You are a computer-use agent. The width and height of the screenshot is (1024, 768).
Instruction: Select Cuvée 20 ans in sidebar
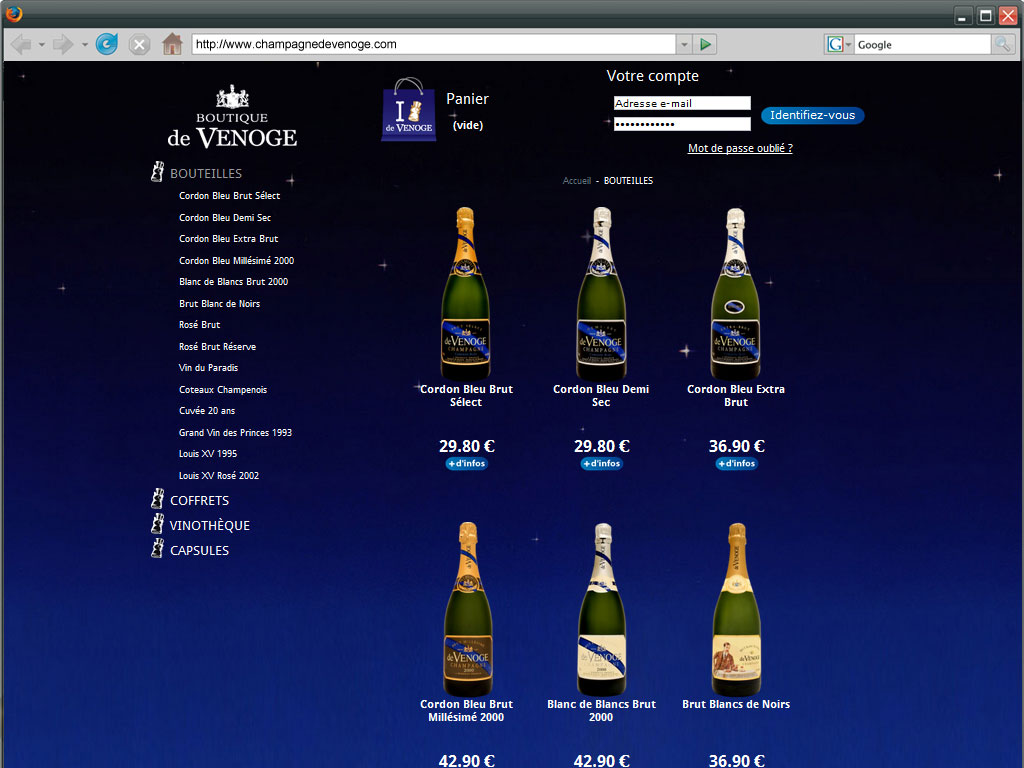pyautogui.click(x=207, y=411)
